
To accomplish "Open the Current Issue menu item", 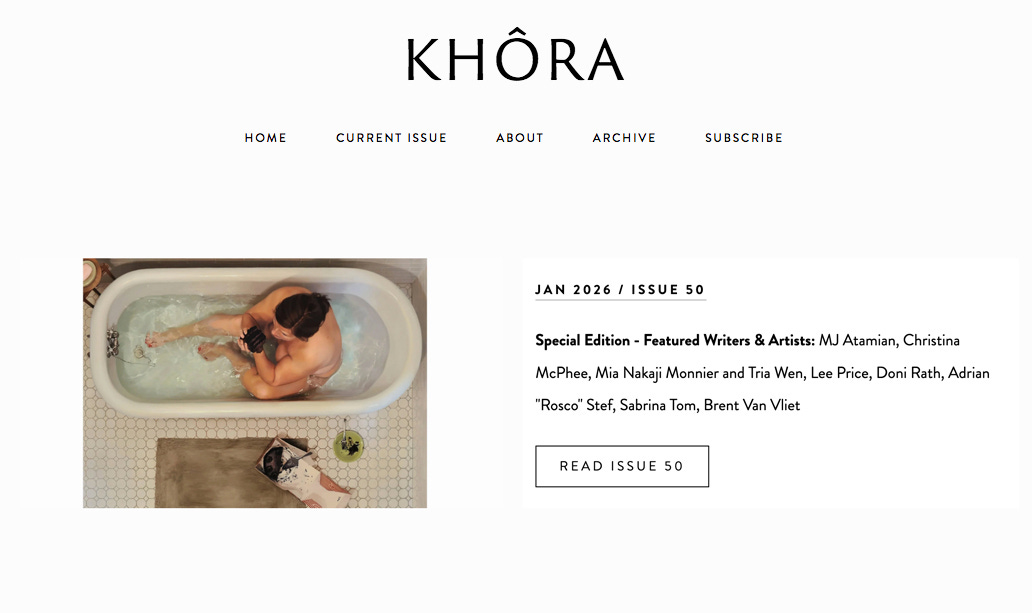I will pyautogui.click(x=392, y=138).
